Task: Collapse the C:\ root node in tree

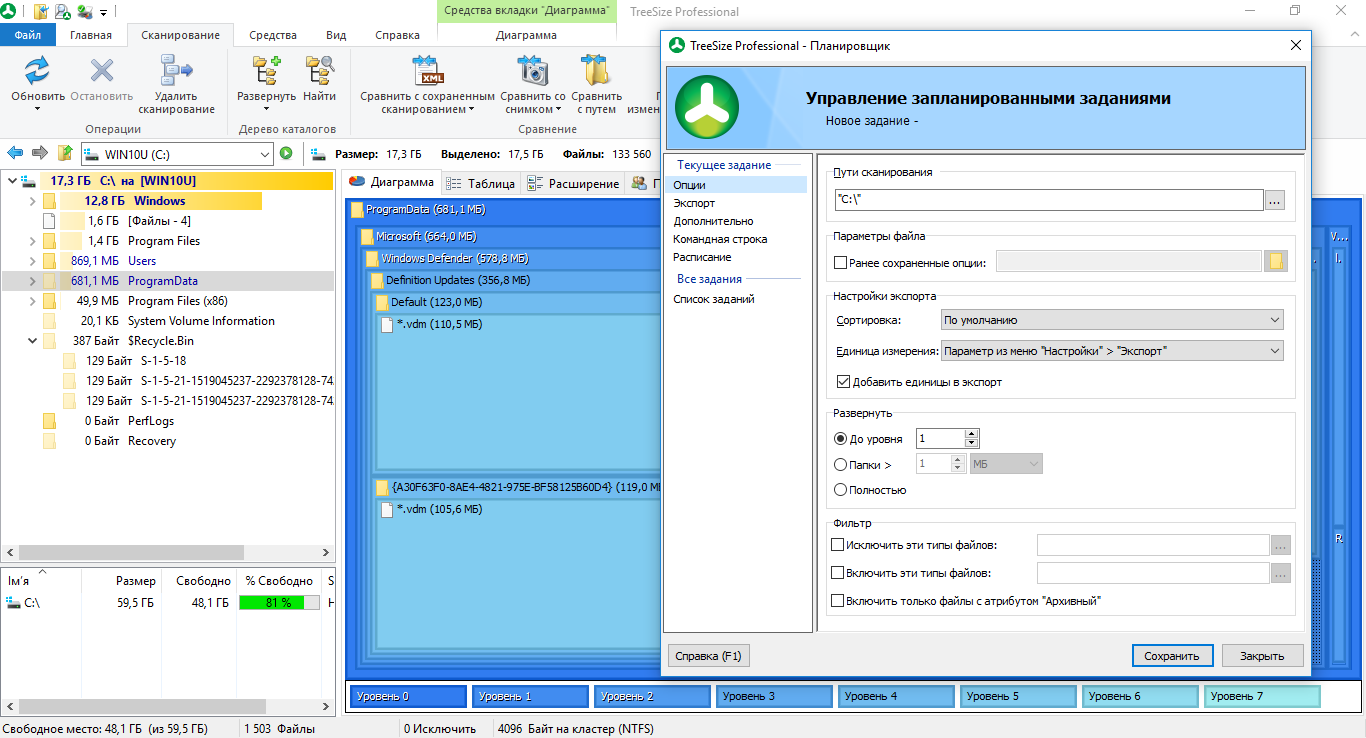Action: coord(12,181)
